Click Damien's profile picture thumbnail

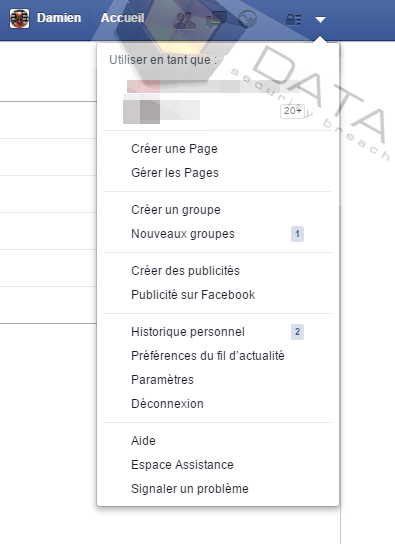(x=19, y=18)
